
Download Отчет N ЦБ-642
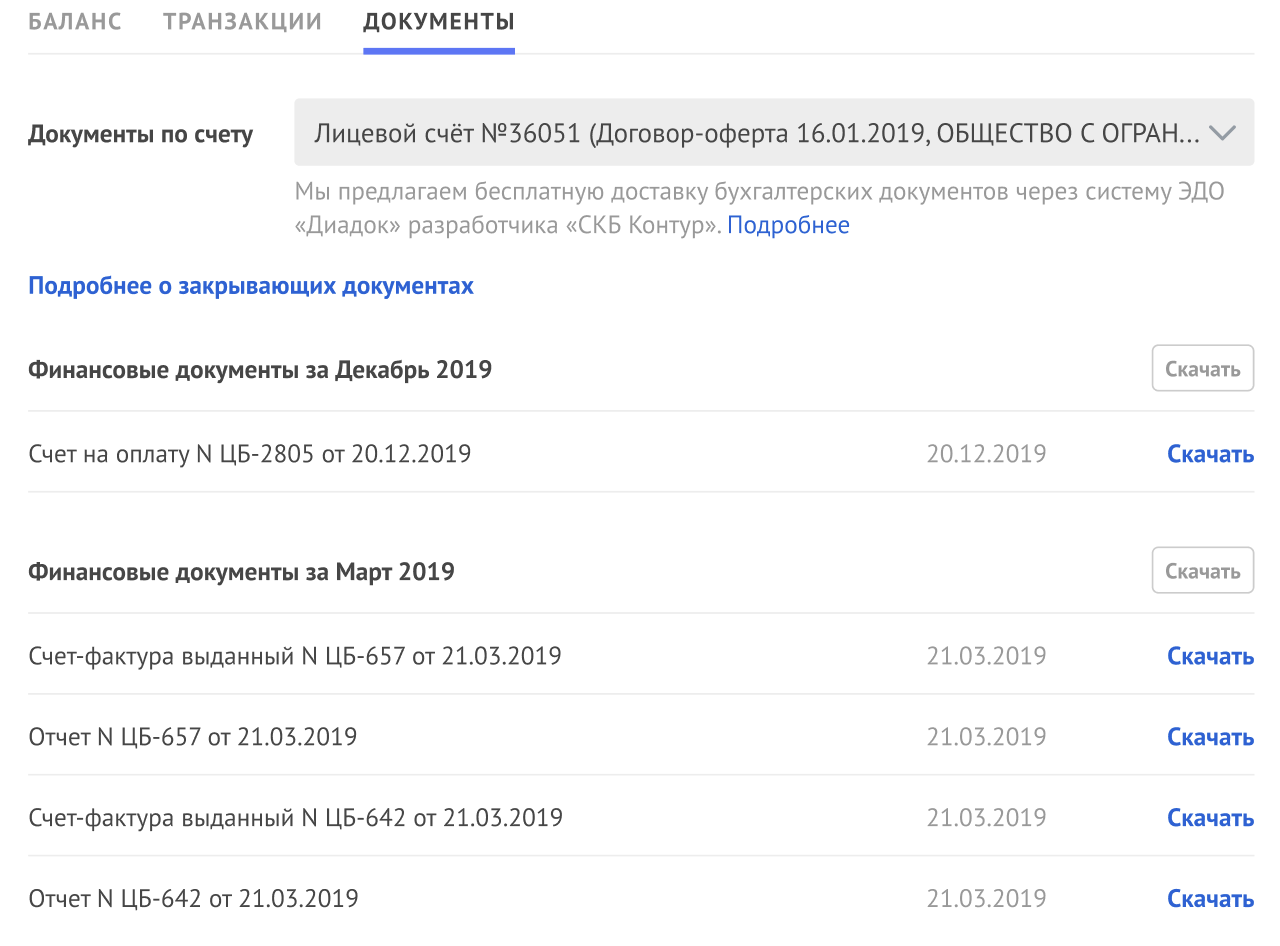(x=1210, y=899)
